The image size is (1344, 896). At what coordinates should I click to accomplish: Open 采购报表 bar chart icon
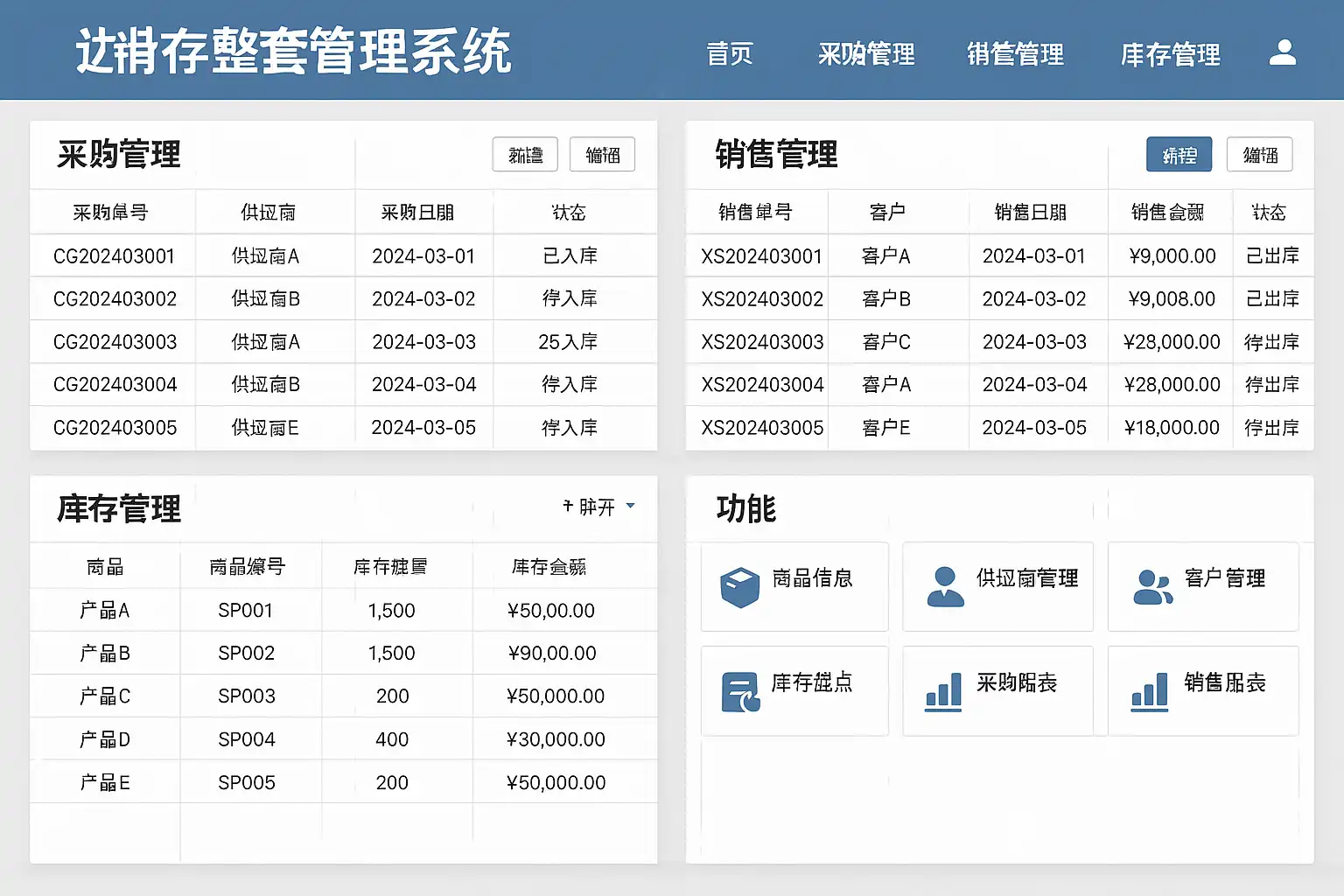pyautogui.click(x=943, y=692)
